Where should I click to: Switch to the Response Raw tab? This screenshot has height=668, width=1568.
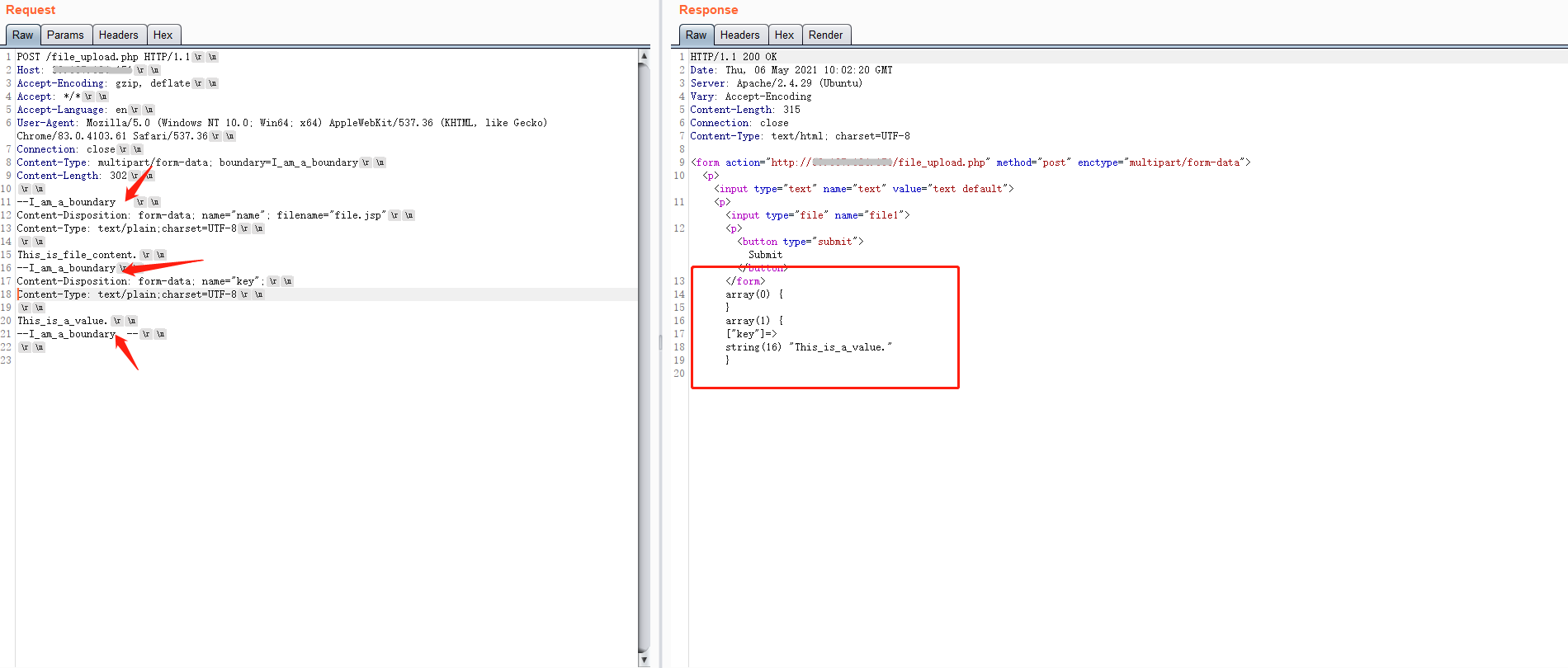697,35
